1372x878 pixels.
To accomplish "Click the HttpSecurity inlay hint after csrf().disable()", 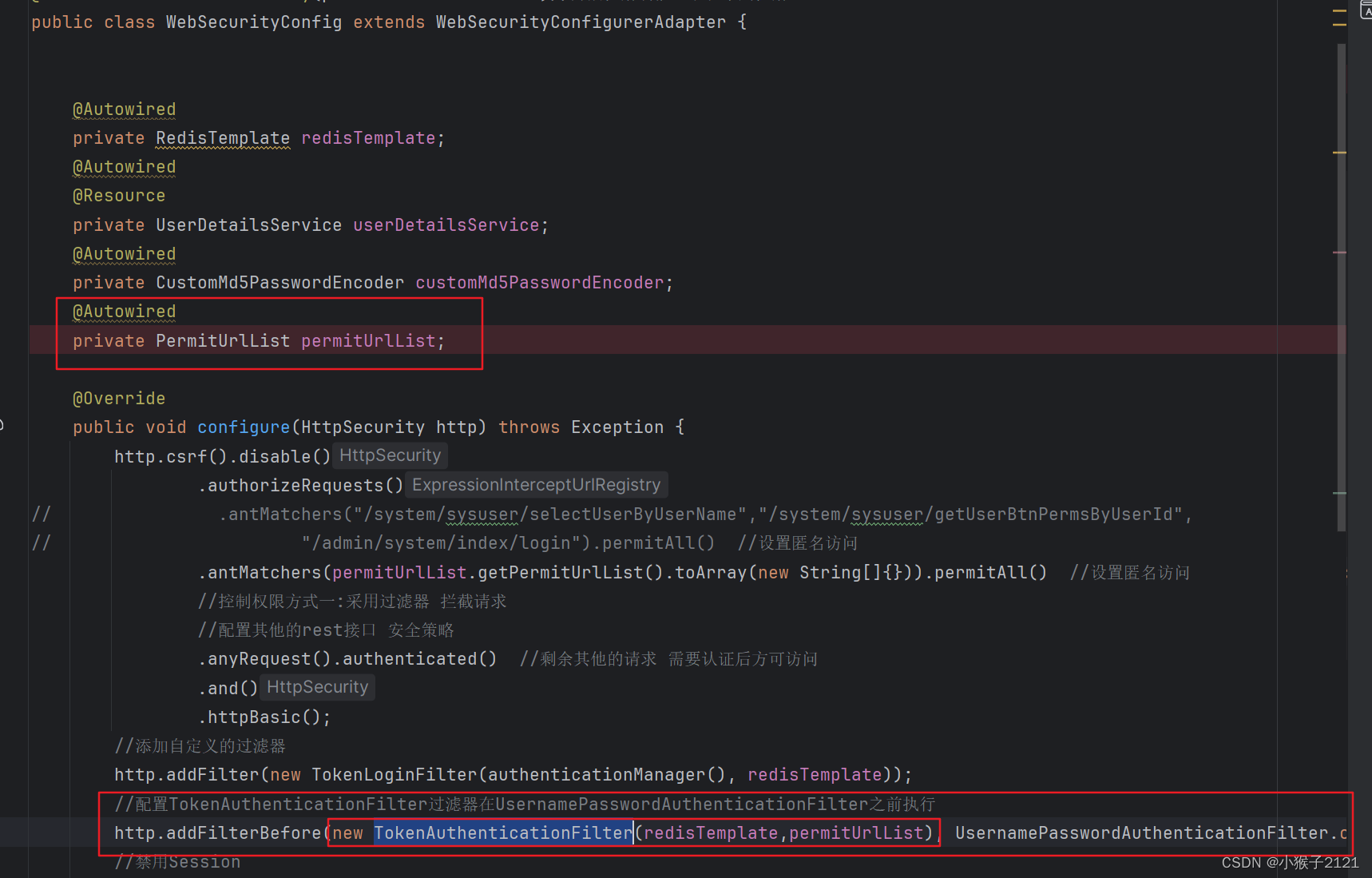I will [x=390, y=455].
